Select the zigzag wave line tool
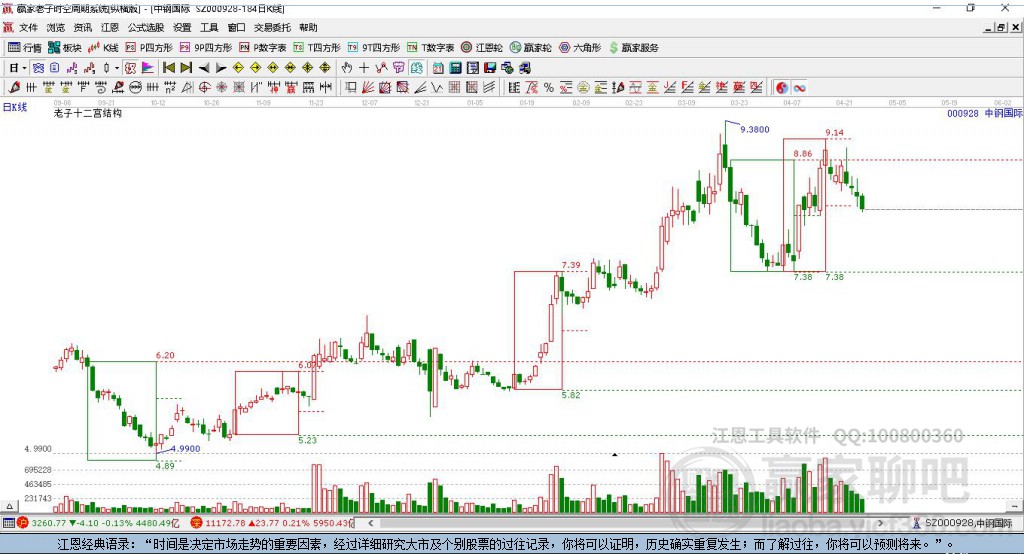 click(x=436, y=88)
